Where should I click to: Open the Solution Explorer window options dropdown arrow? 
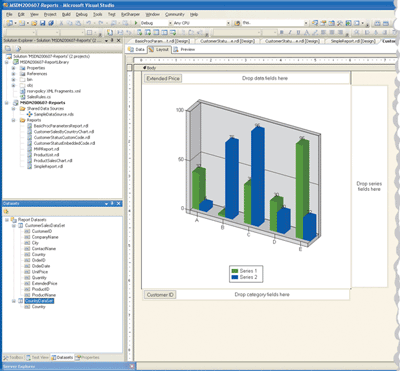click(106, 41)
